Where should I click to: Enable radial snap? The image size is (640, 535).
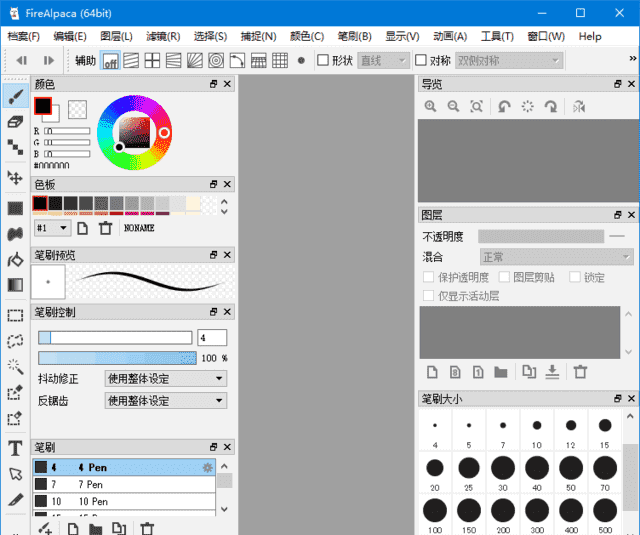point(195,60)
